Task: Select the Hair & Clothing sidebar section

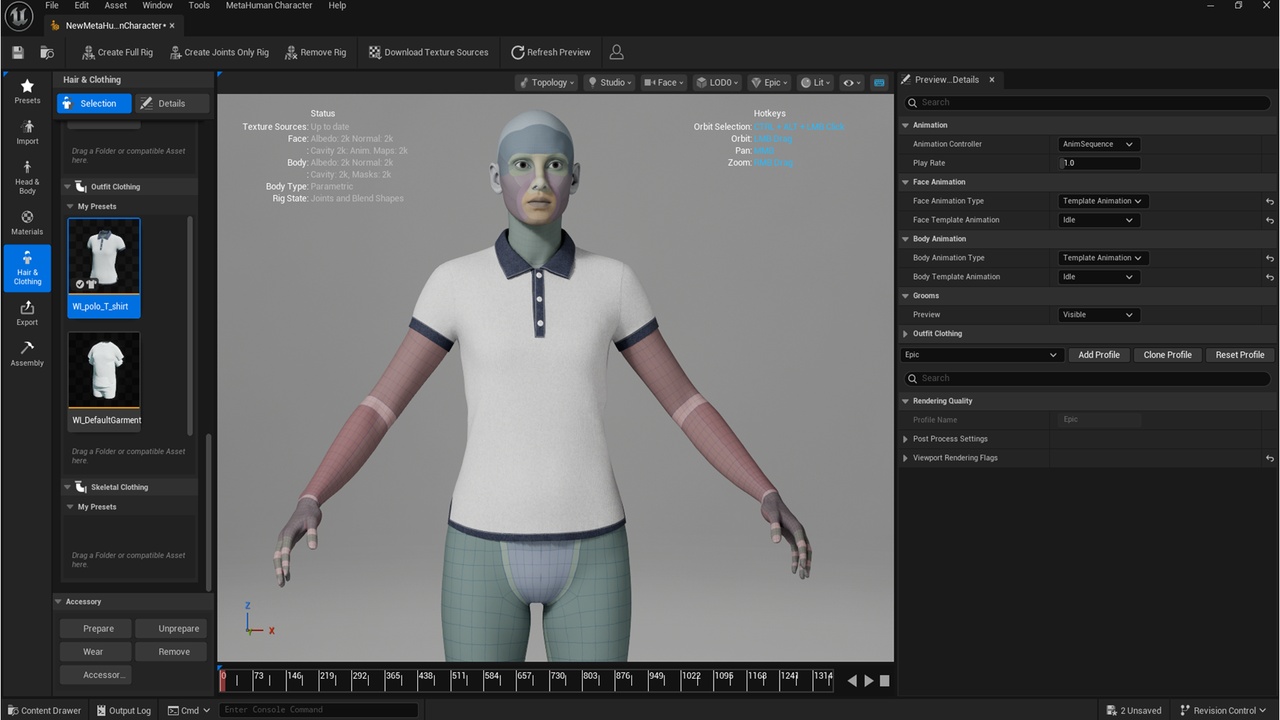Action: [27, 267]
